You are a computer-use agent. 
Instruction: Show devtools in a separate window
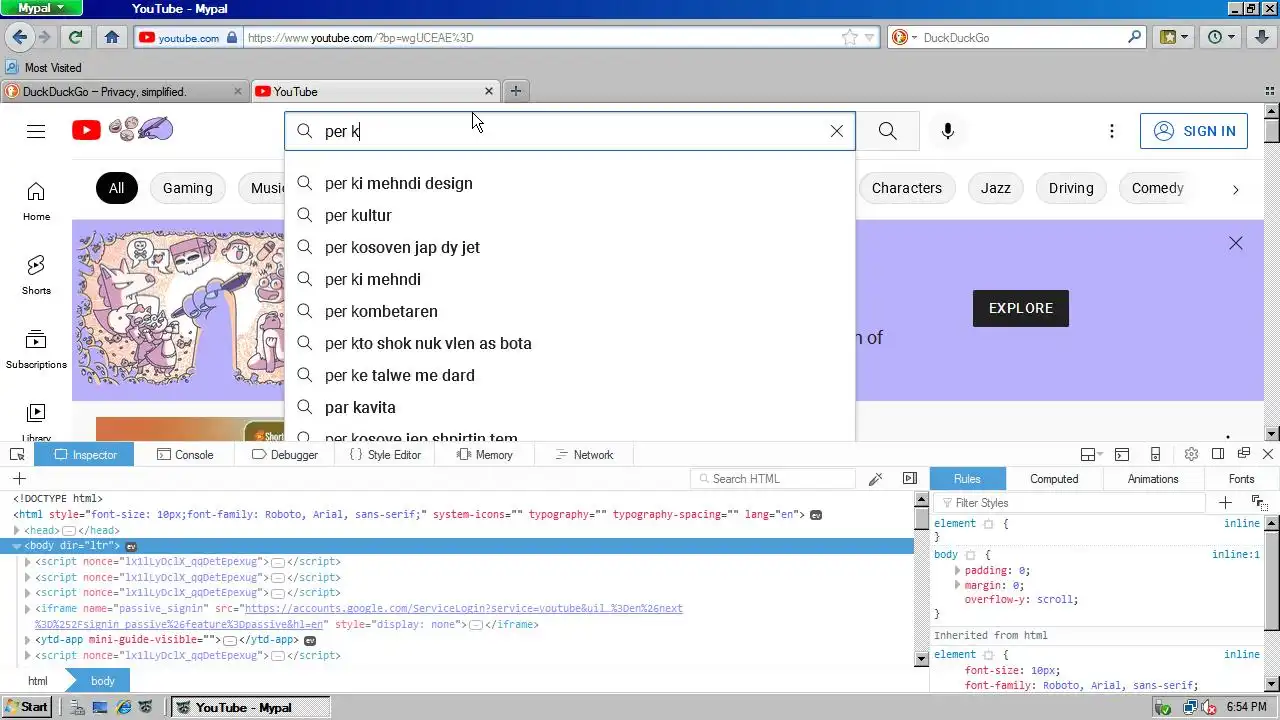[1244, 454]
